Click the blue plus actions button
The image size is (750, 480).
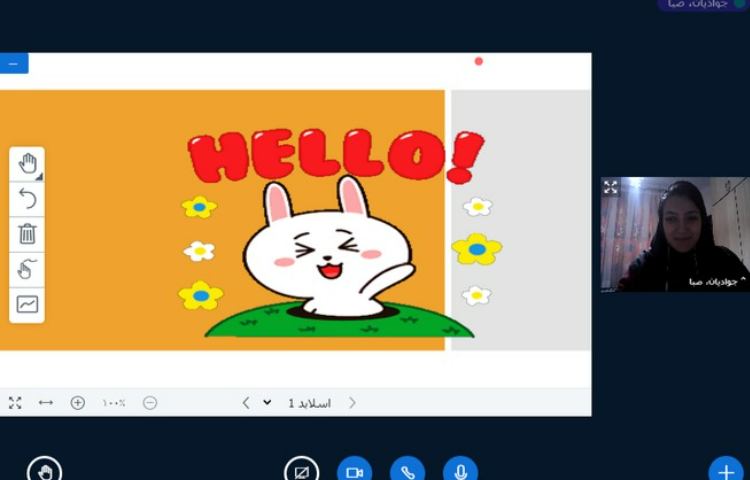point(726,471)
